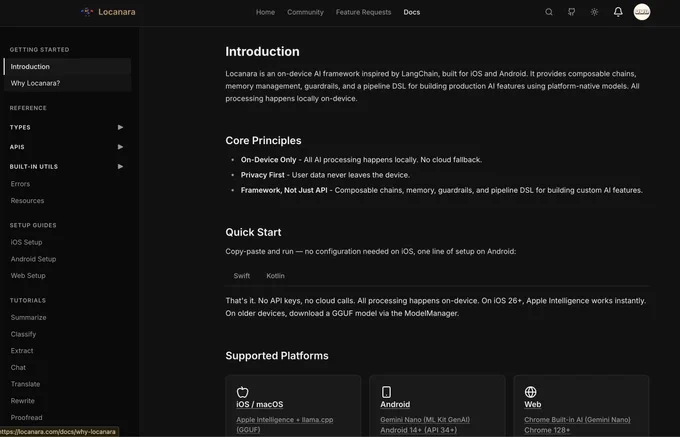The height and width of the screenshot is (437, 680).
Task: Open the Errors reference page
Action: pyautogui.click(x=20, y=184)
